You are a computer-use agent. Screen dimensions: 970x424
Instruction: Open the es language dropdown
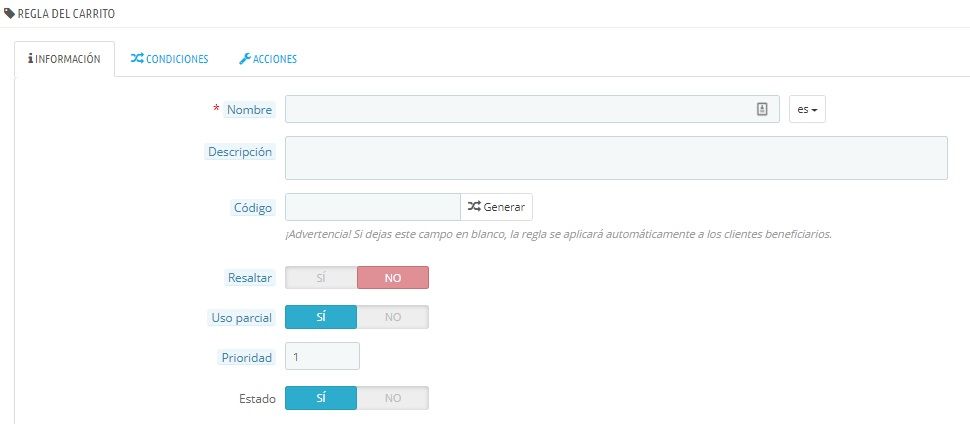807,109
